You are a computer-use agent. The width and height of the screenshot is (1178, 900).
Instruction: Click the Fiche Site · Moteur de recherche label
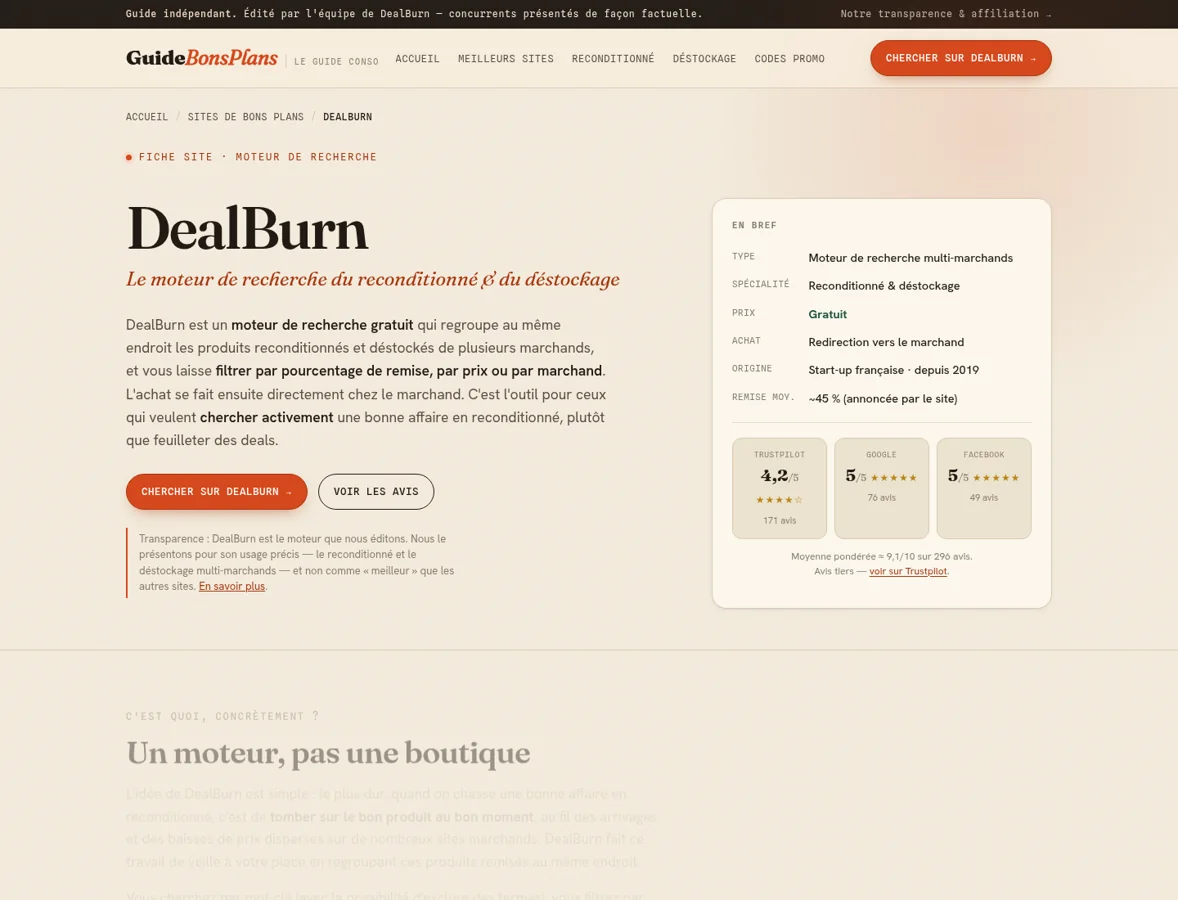tap(258, 157)
